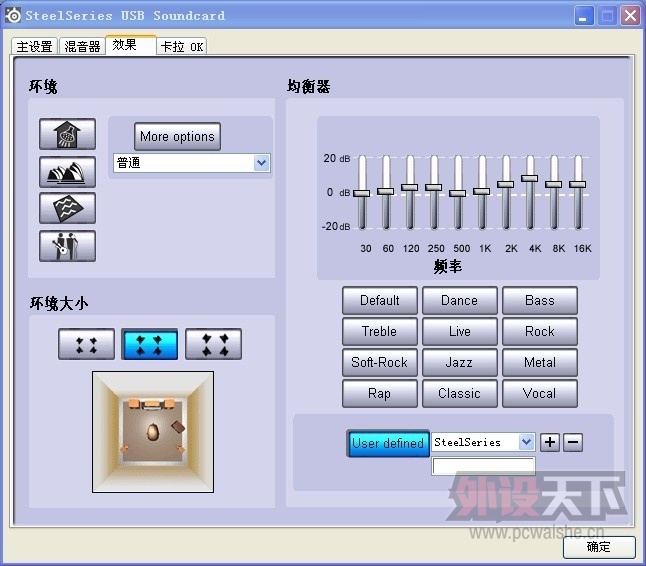Apply the Treble equalizer preset
This screenshot has height=566, width=646.
click(379, 332)
